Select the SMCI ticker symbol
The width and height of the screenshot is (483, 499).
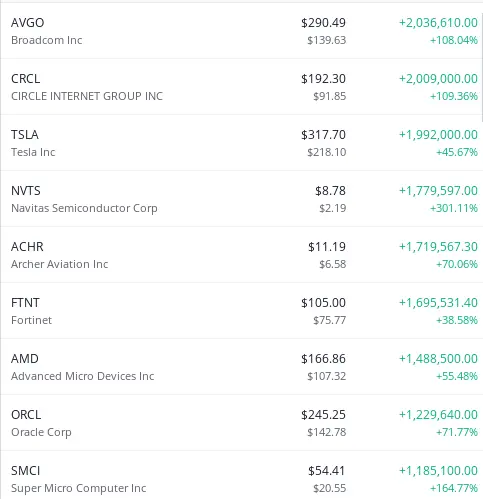pyautogui.click(x=26, y=471)
